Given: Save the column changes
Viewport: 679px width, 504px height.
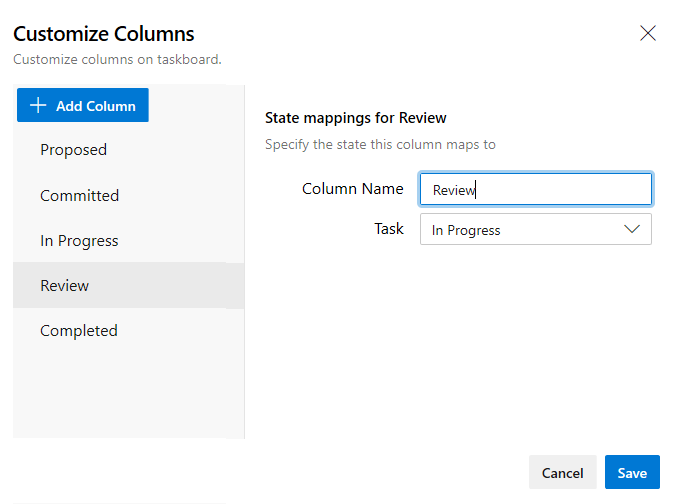Looking at the screenshot, I should [632, 472].
